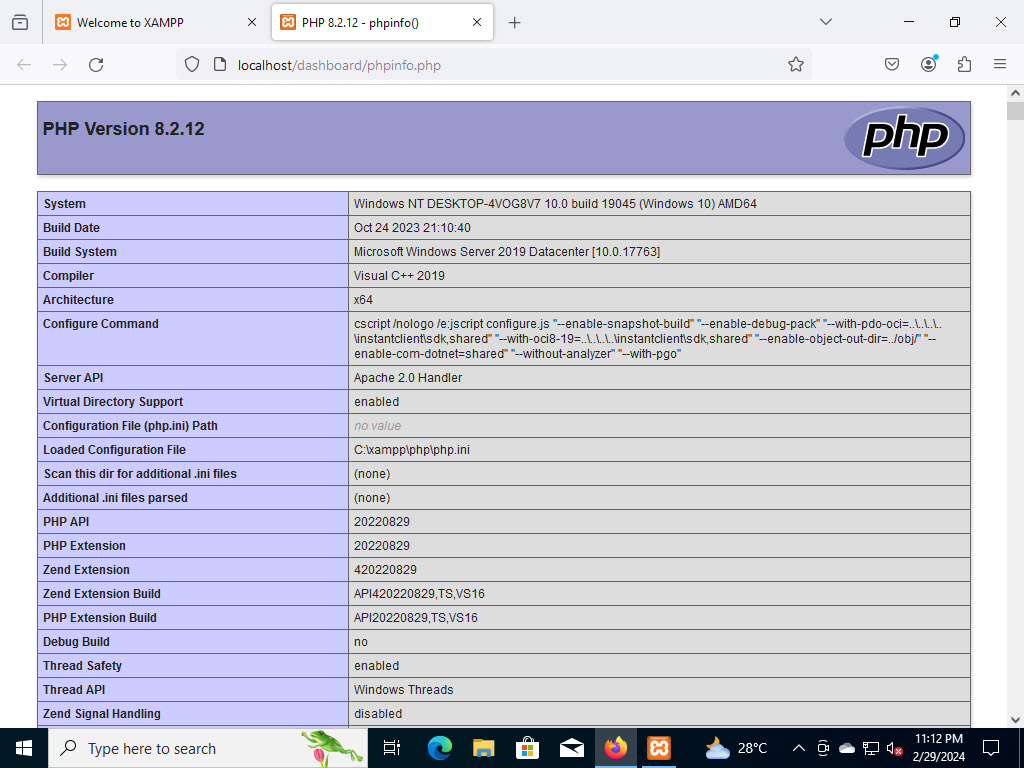
Task: Open the extensions puzzle-piece icon
Action: click(963, 63)
